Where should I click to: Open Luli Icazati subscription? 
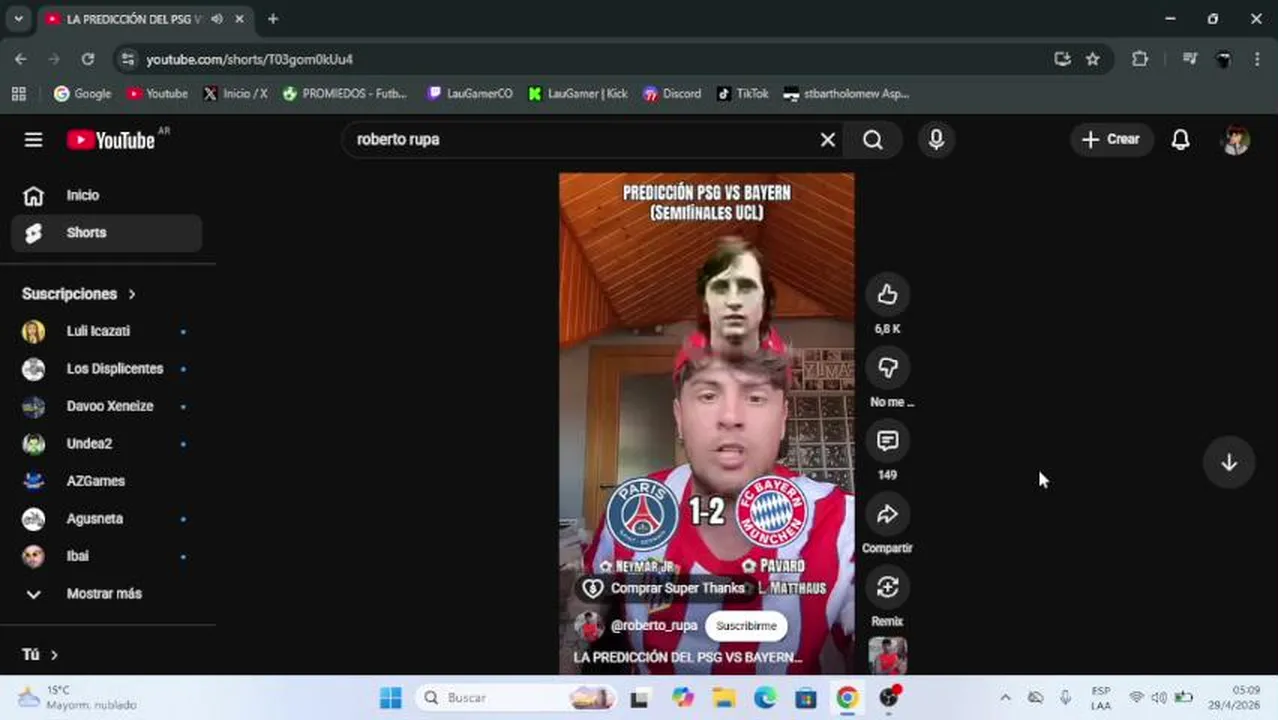(107, 331)
